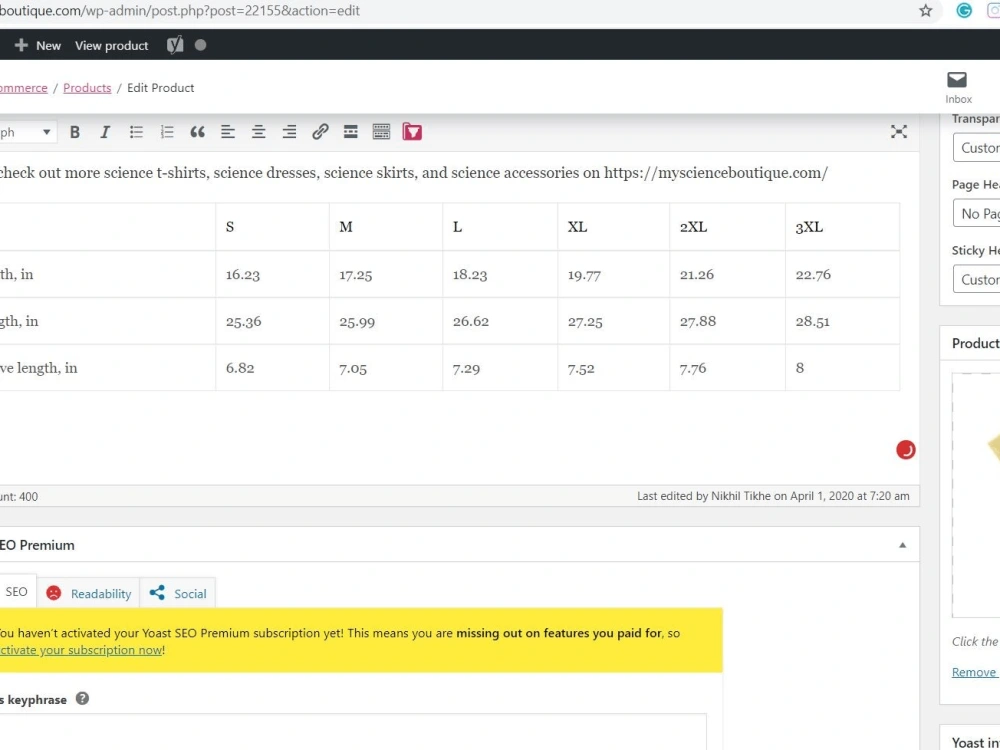This screenshot has width=1000, height=750.
Task: Click the browser address bar URL
Action: [x=180, y=10]
